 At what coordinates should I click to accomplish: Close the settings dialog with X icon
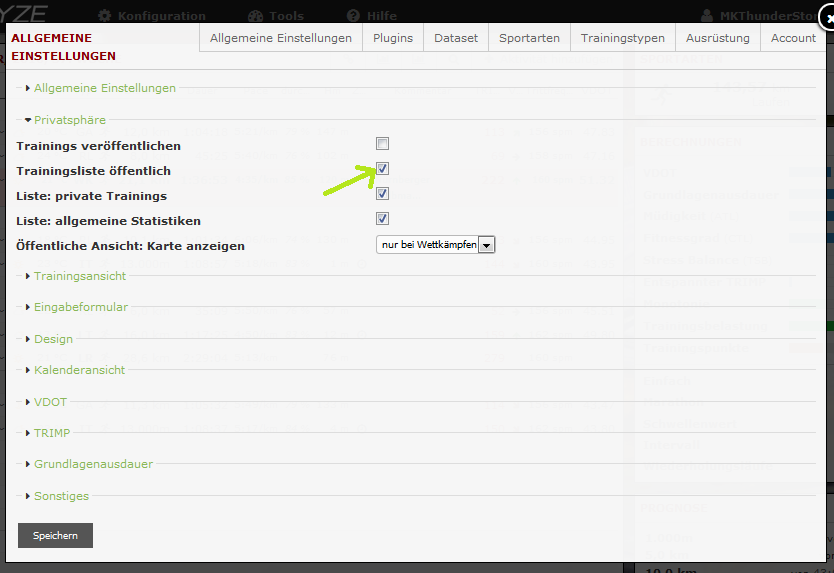tap(823, 15)
